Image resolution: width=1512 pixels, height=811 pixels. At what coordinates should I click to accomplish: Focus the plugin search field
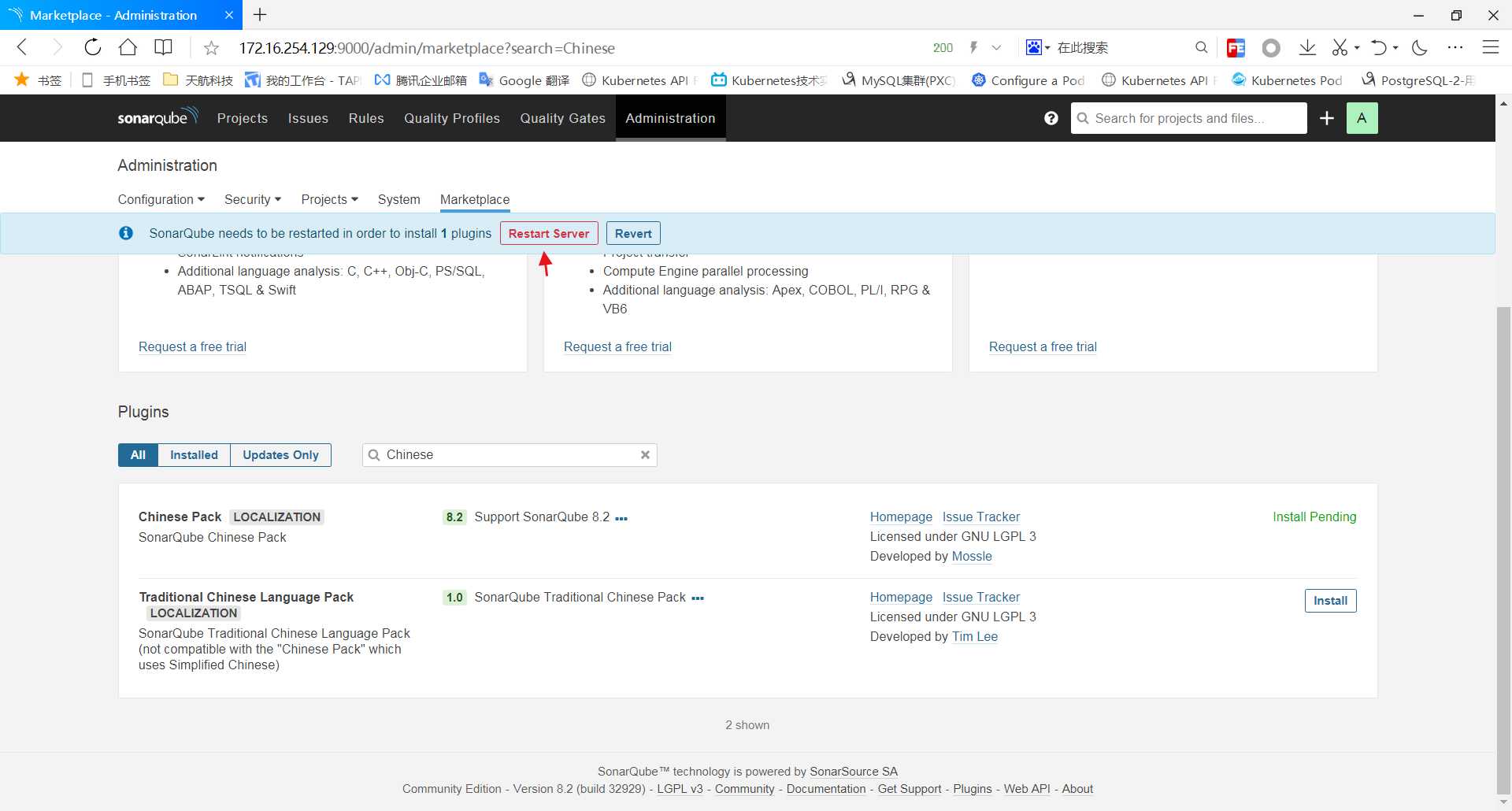pos(510,455)
